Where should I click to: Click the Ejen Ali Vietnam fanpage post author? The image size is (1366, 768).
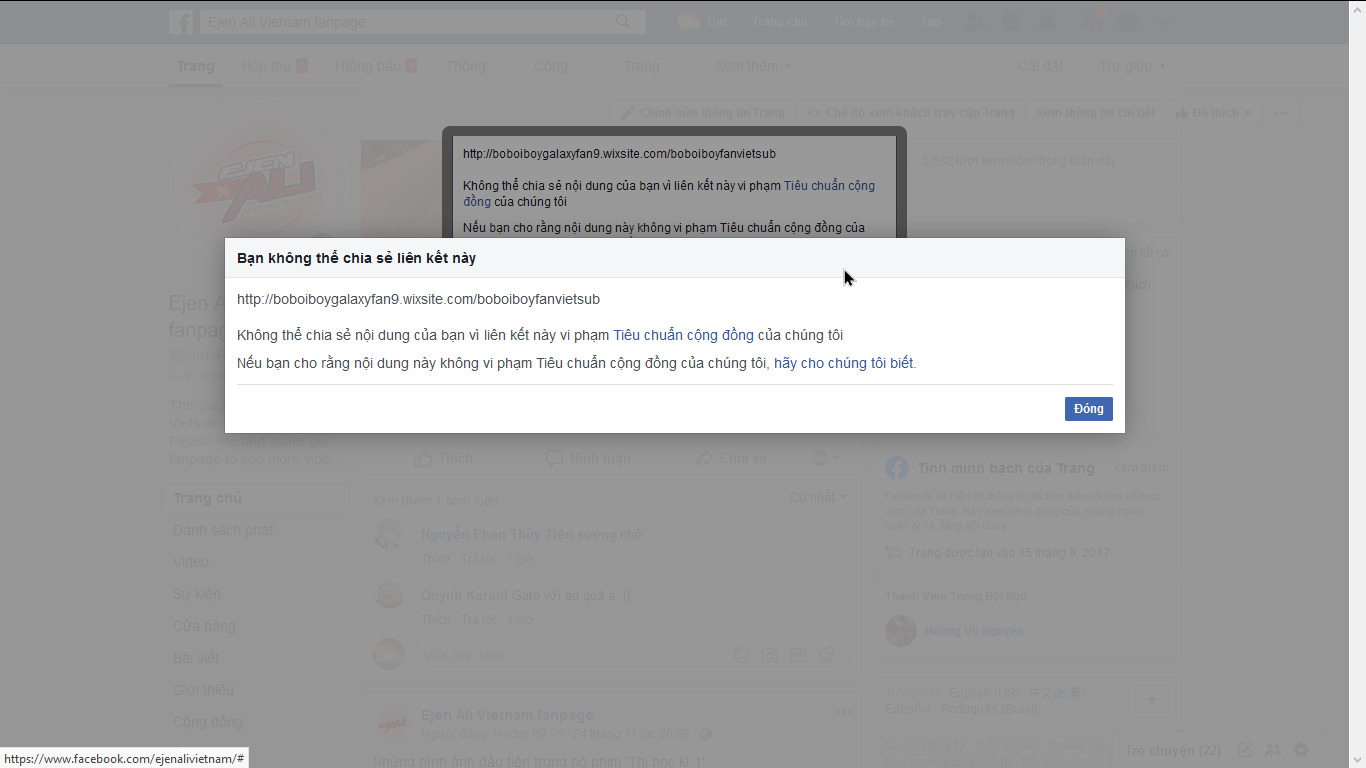[x=507, y=715]
